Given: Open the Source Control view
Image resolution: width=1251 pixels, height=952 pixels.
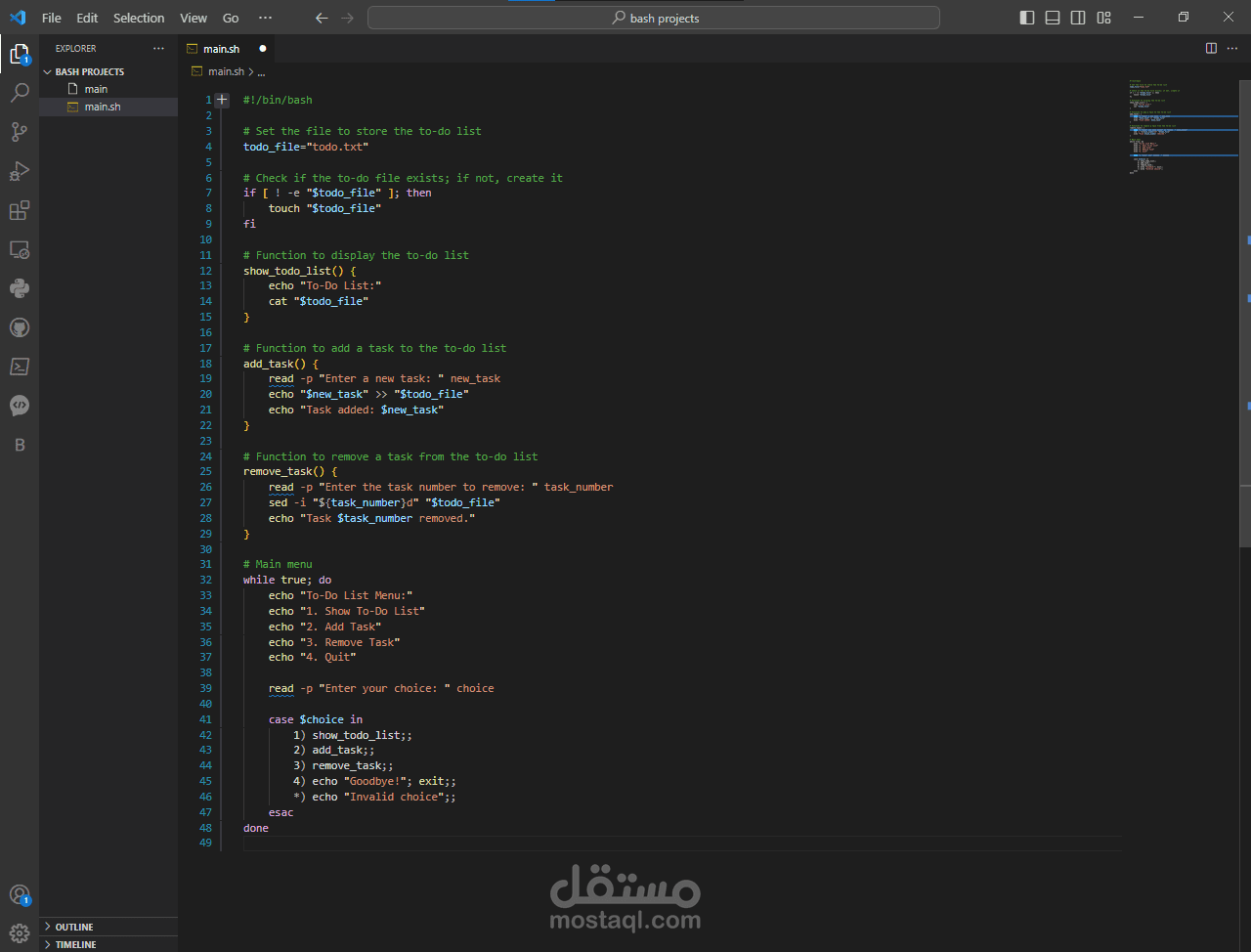Looking at the screenshot, I should click(20, 131).
